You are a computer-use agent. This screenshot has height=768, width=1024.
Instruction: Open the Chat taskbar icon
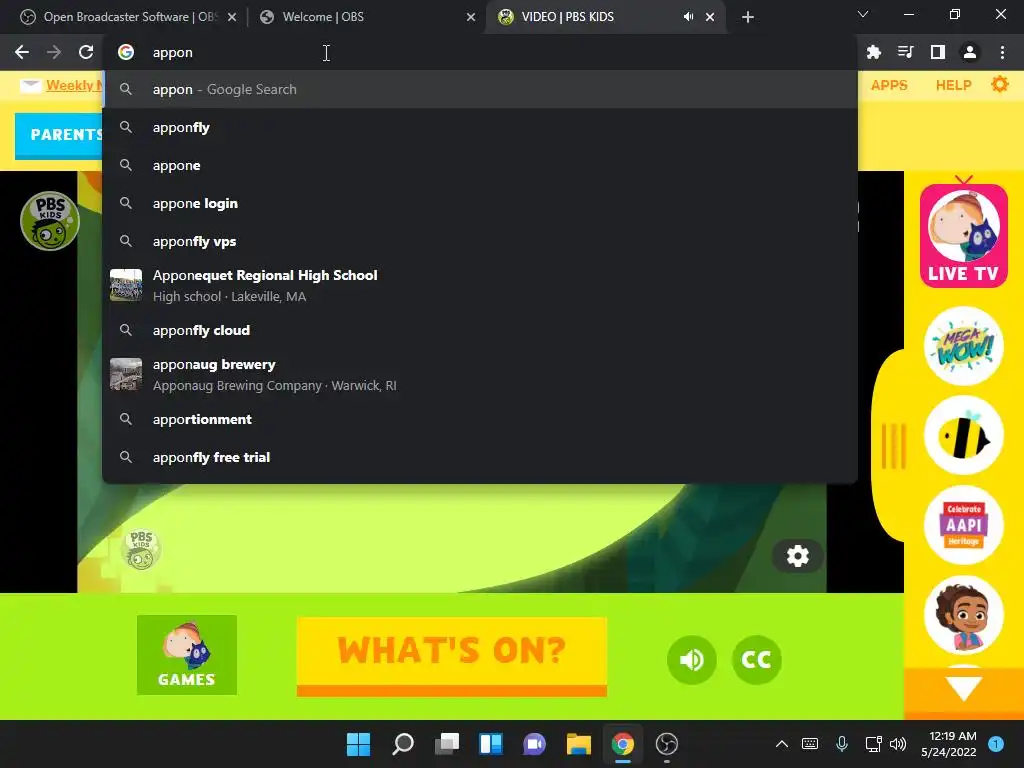534,744
